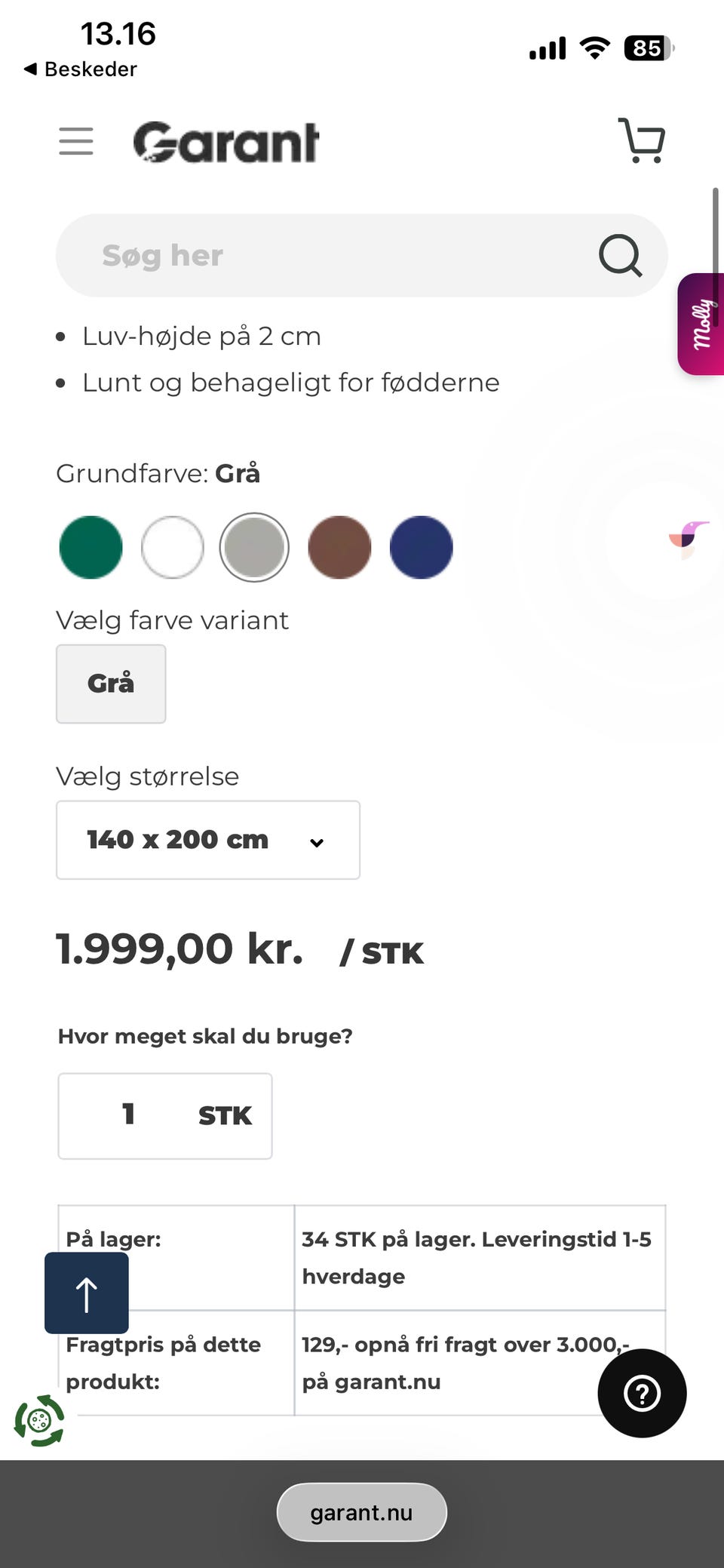This screenshot has height=1568, width=724.
Task: Open the hamburger navigation menu
Action: click(x=75, y=140)
